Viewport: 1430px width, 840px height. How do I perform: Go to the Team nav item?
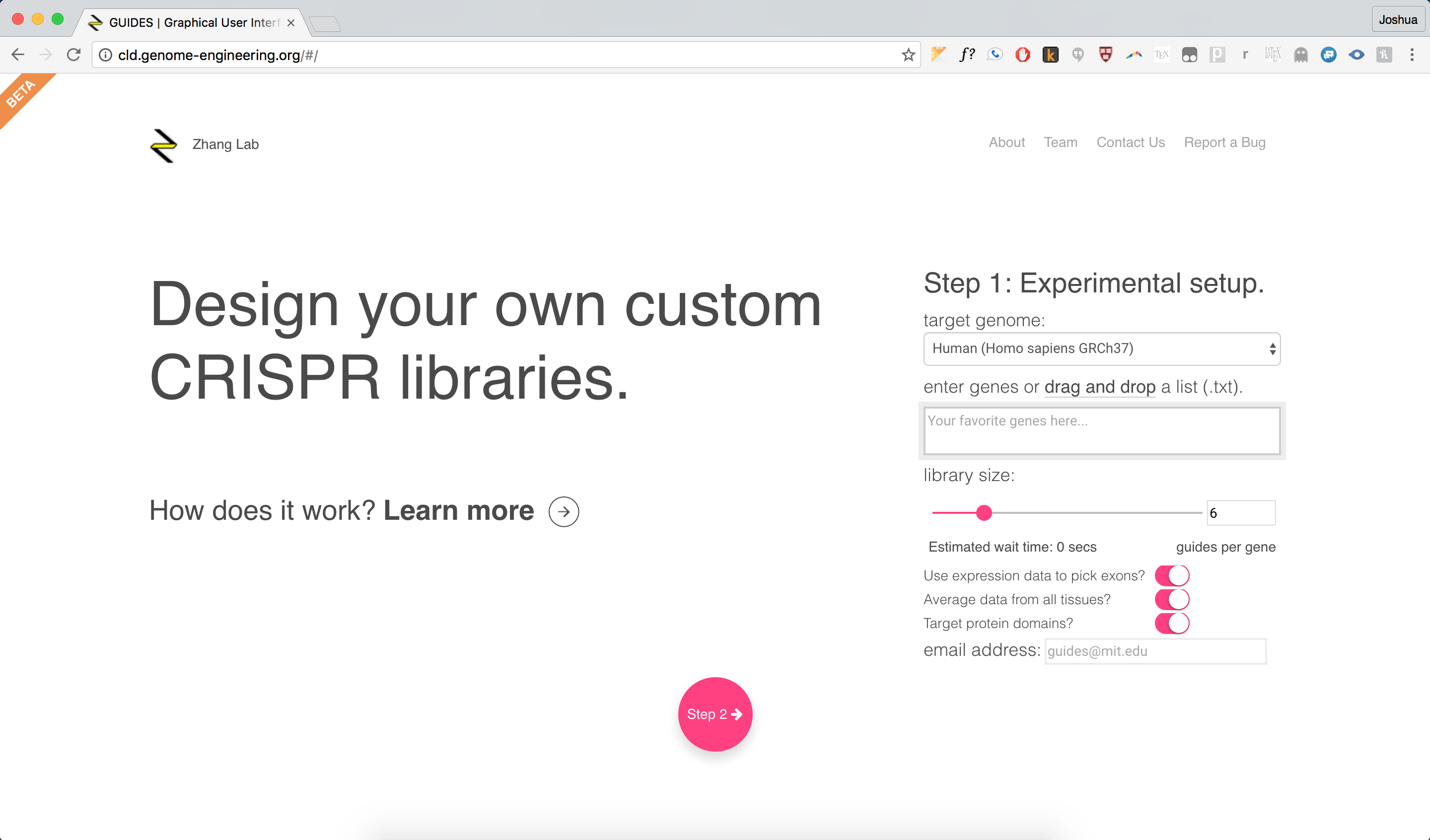pos(1060,142)
